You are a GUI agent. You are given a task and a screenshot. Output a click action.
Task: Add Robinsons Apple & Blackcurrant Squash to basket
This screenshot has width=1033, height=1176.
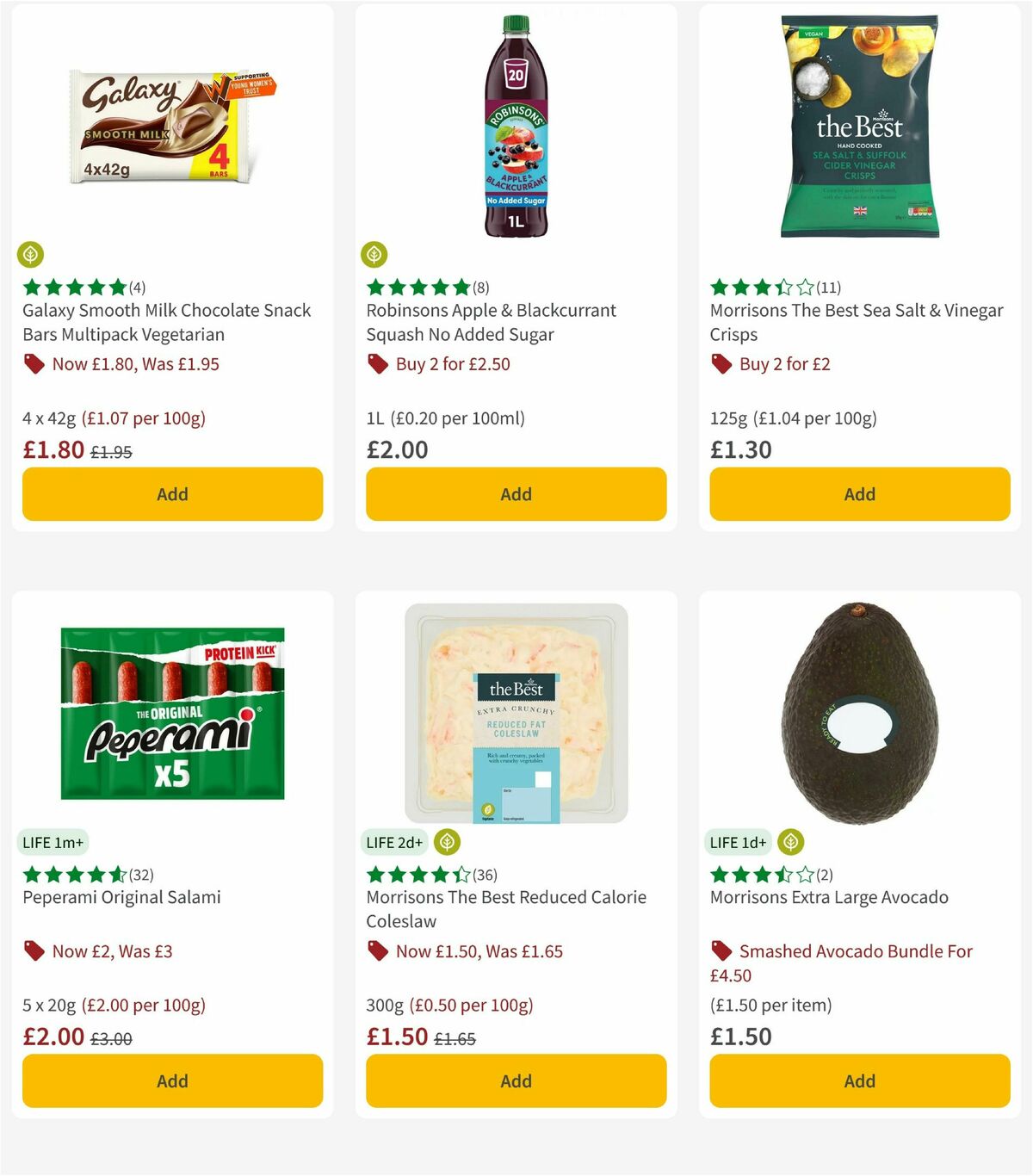click(x=515, y=494)
